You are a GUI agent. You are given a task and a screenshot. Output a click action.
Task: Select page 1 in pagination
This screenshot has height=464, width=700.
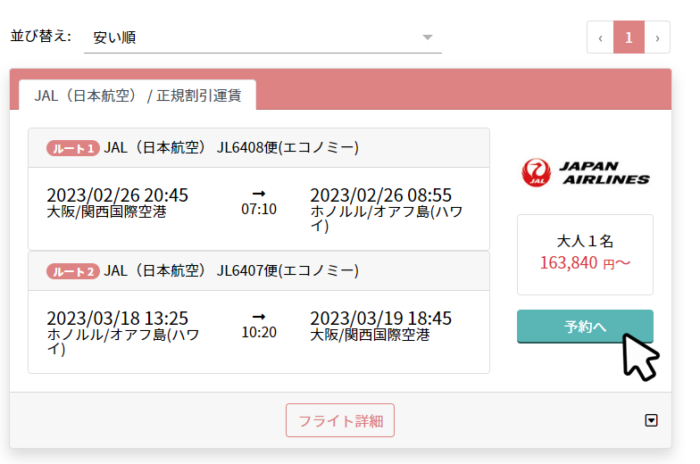pos(628,37)
